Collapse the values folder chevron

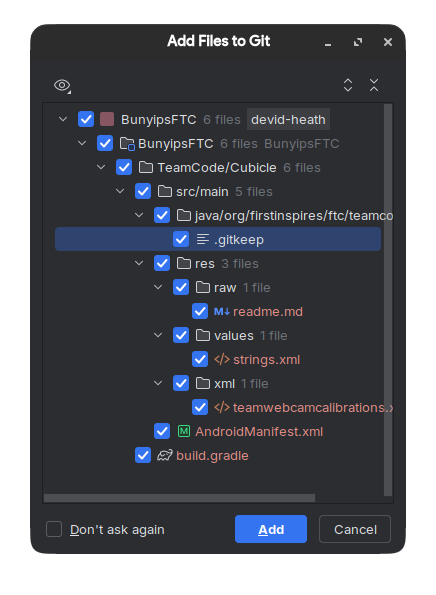[x=158, y=335]
